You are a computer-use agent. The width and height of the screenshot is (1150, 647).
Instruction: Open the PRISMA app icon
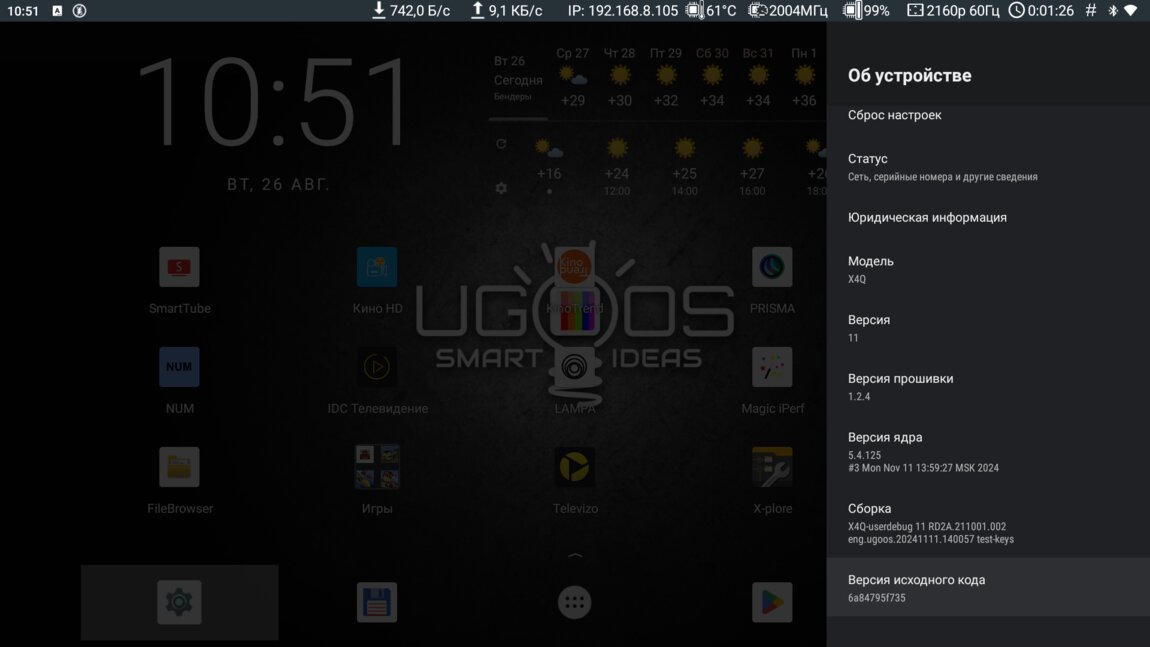772,268
